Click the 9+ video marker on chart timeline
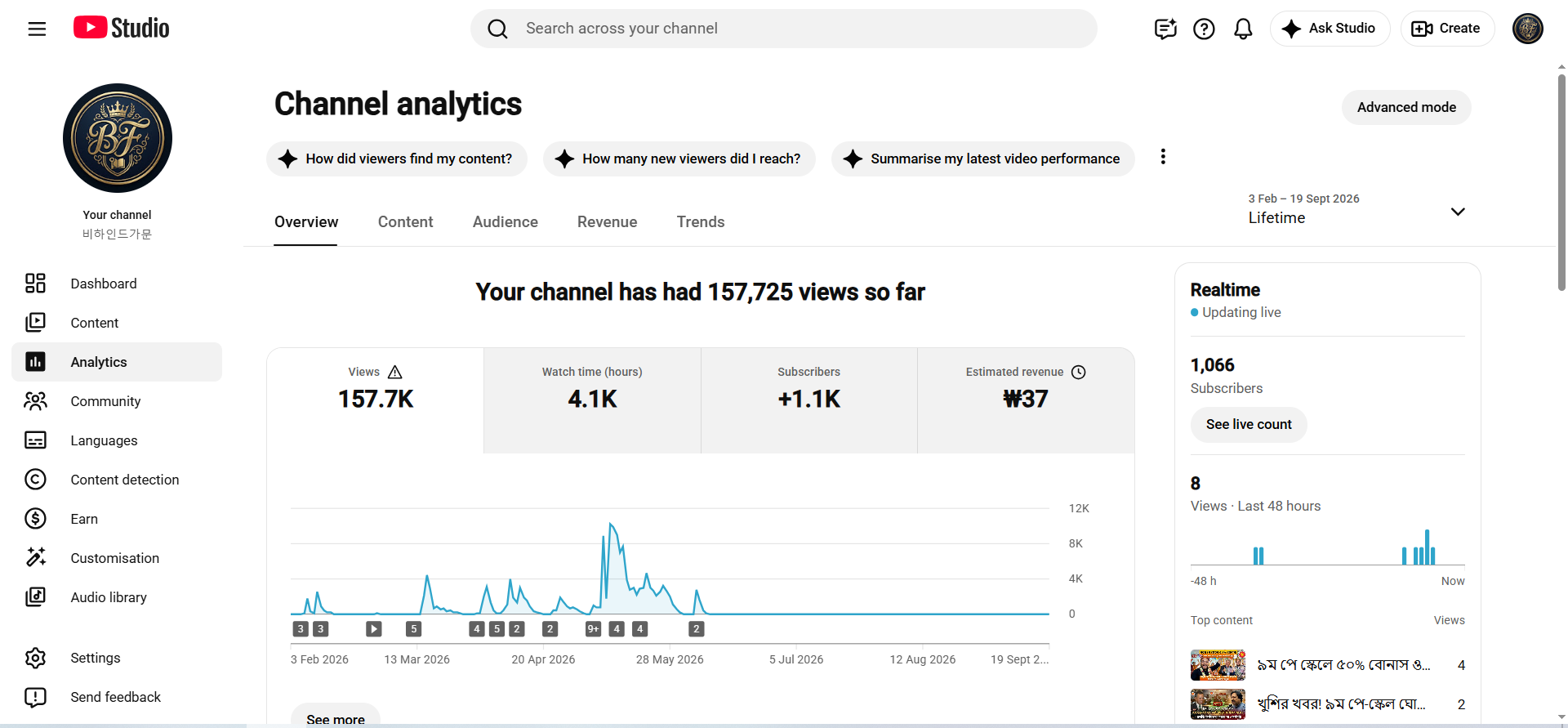 coord(594,628)
